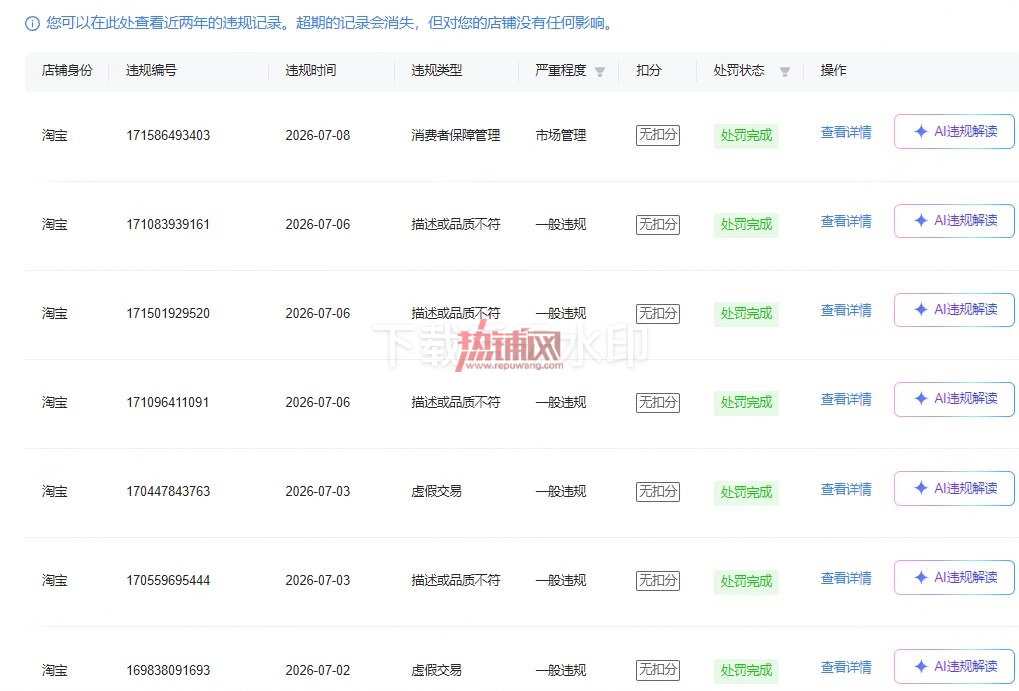Click AI违规解读 for violation 170447843763
1019x691 pixels.
pos(954,488)
